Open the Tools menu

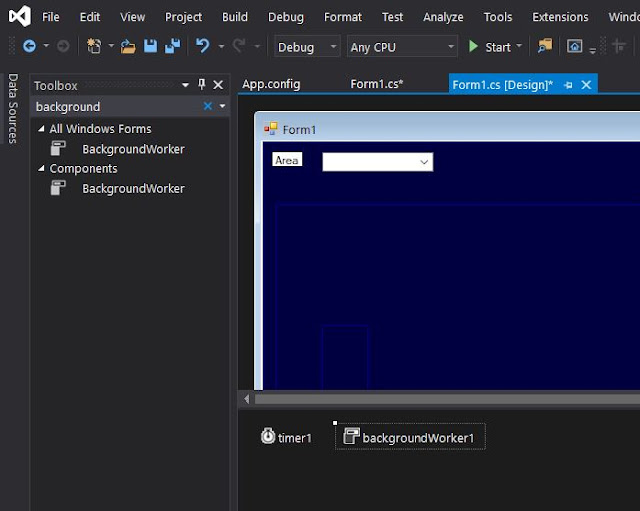pos(498,17)
